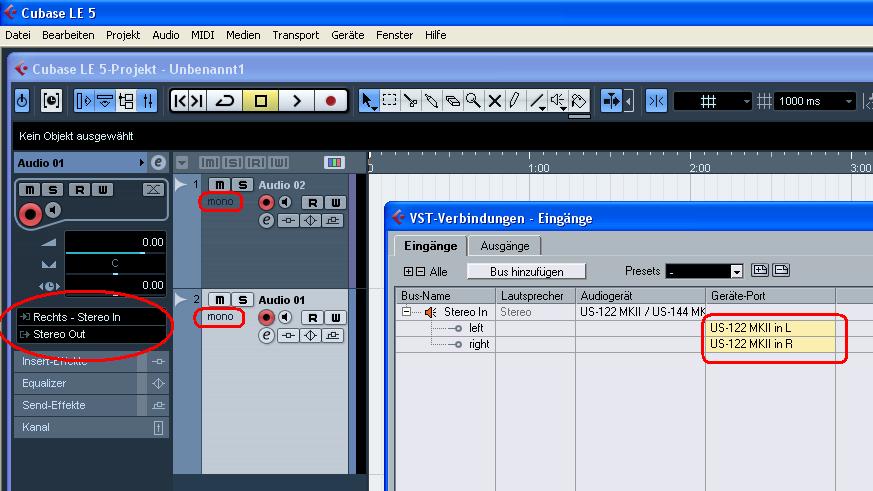Open the Mixer button in toolbar
The height and width of the screenshot is (491, 873).
click(x=148, y=101)
